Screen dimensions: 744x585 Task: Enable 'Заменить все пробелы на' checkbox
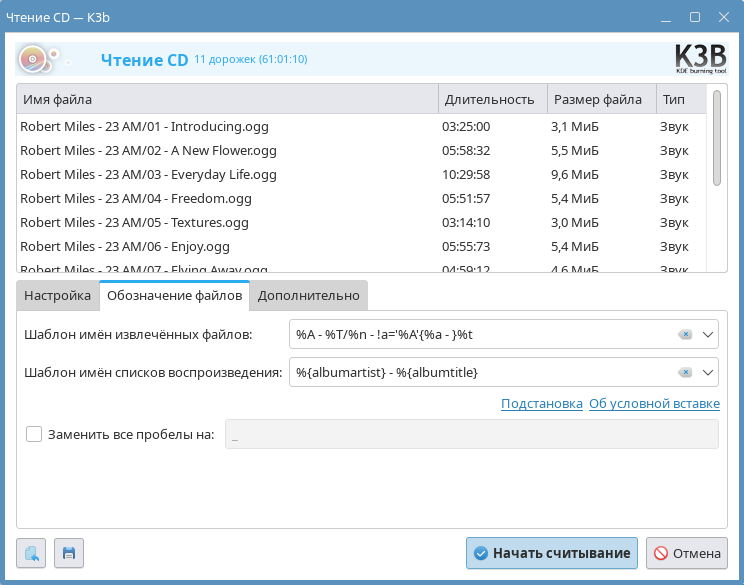tap(34, 434)
